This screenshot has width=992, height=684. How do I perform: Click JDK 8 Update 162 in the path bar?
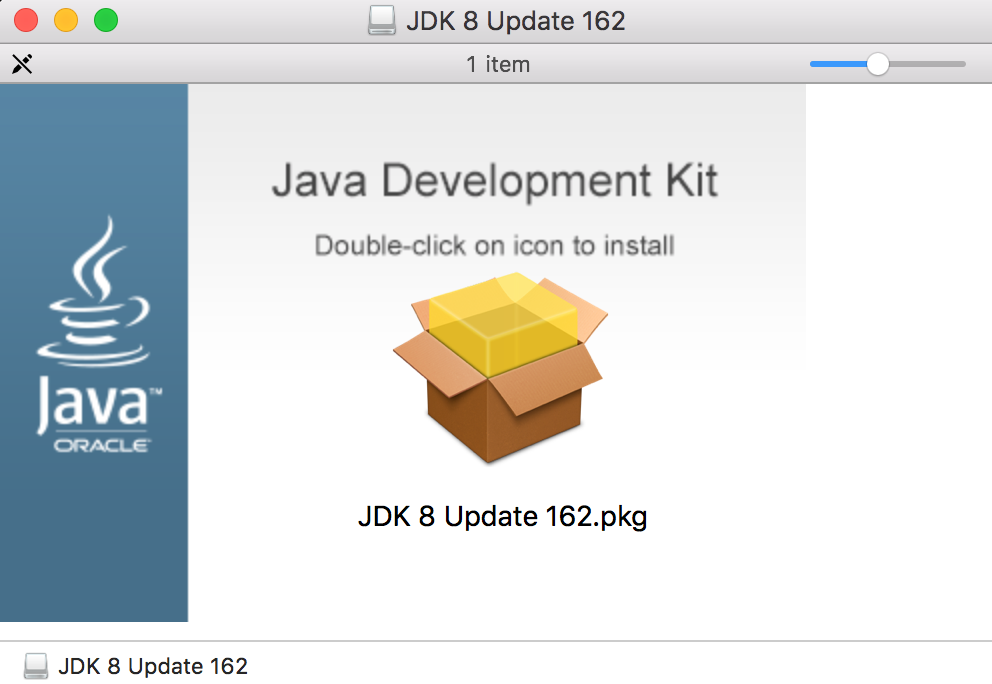click(153, 666)
